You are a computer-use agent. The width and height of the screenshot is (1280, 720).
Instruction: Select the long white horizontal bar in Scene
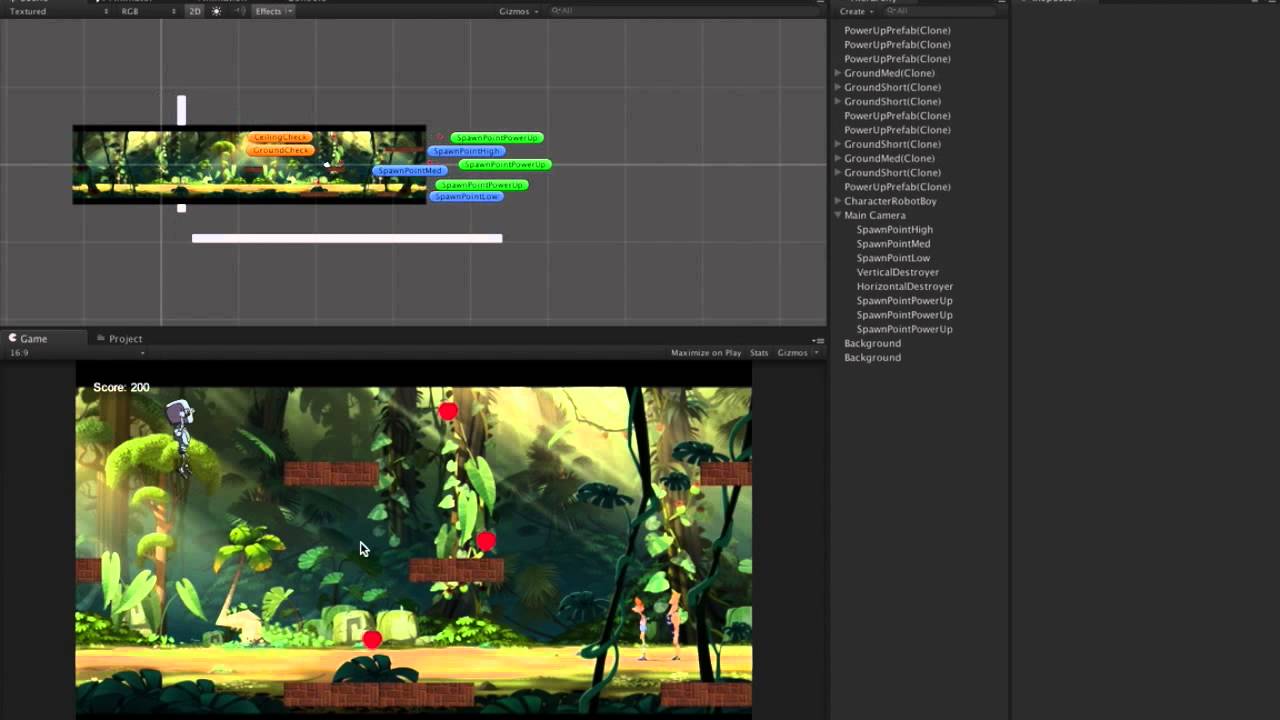tap(347, 238)
